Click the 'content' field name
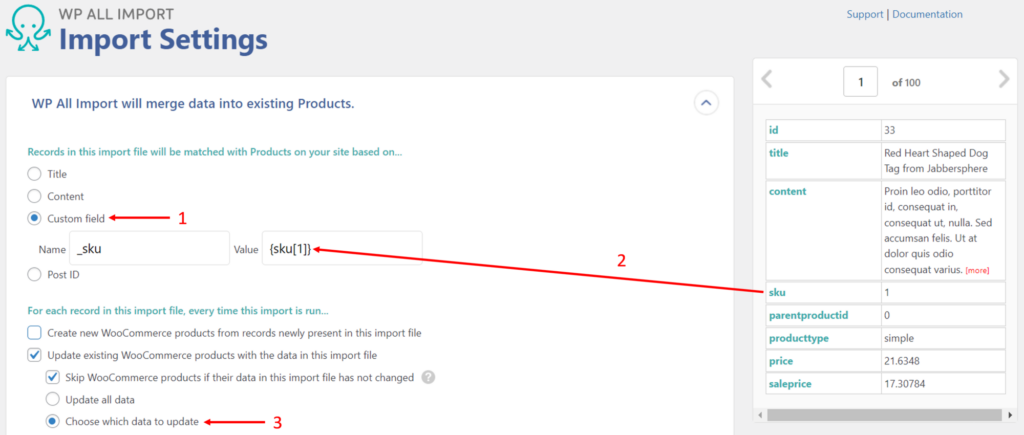 788,191
